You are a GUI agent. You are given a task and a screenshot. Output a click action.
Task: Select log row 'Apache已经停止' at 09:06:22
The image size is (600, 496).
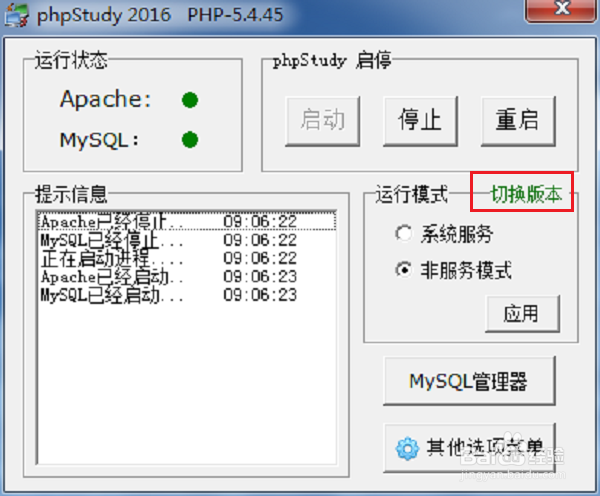187,221
